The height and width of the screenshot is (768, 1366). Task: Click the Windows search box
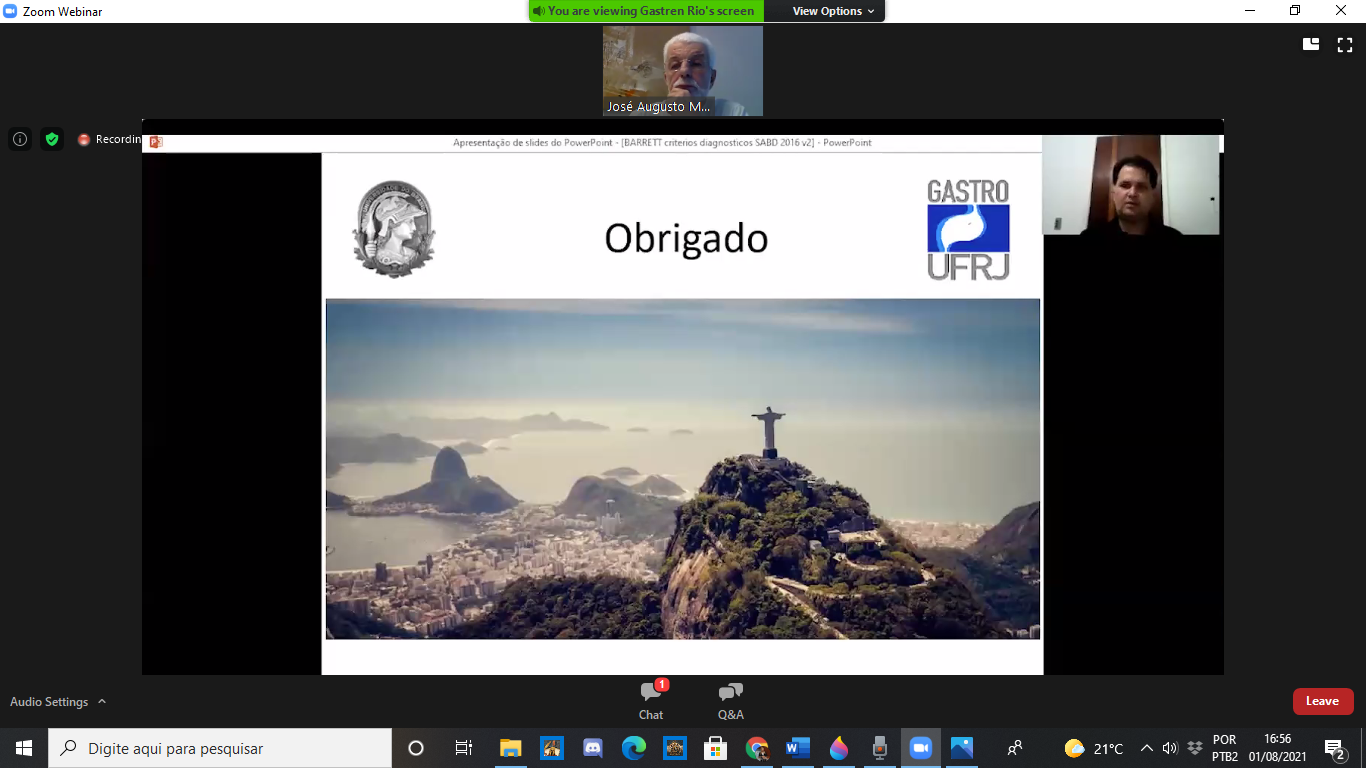pos(220,748)
